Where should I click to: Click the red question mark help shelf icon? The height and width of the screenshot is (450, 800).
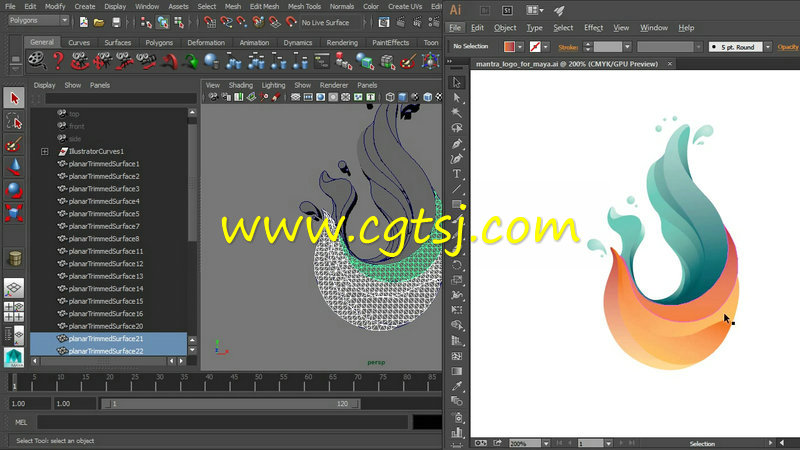pyautogui.click(x=58, y=61)
